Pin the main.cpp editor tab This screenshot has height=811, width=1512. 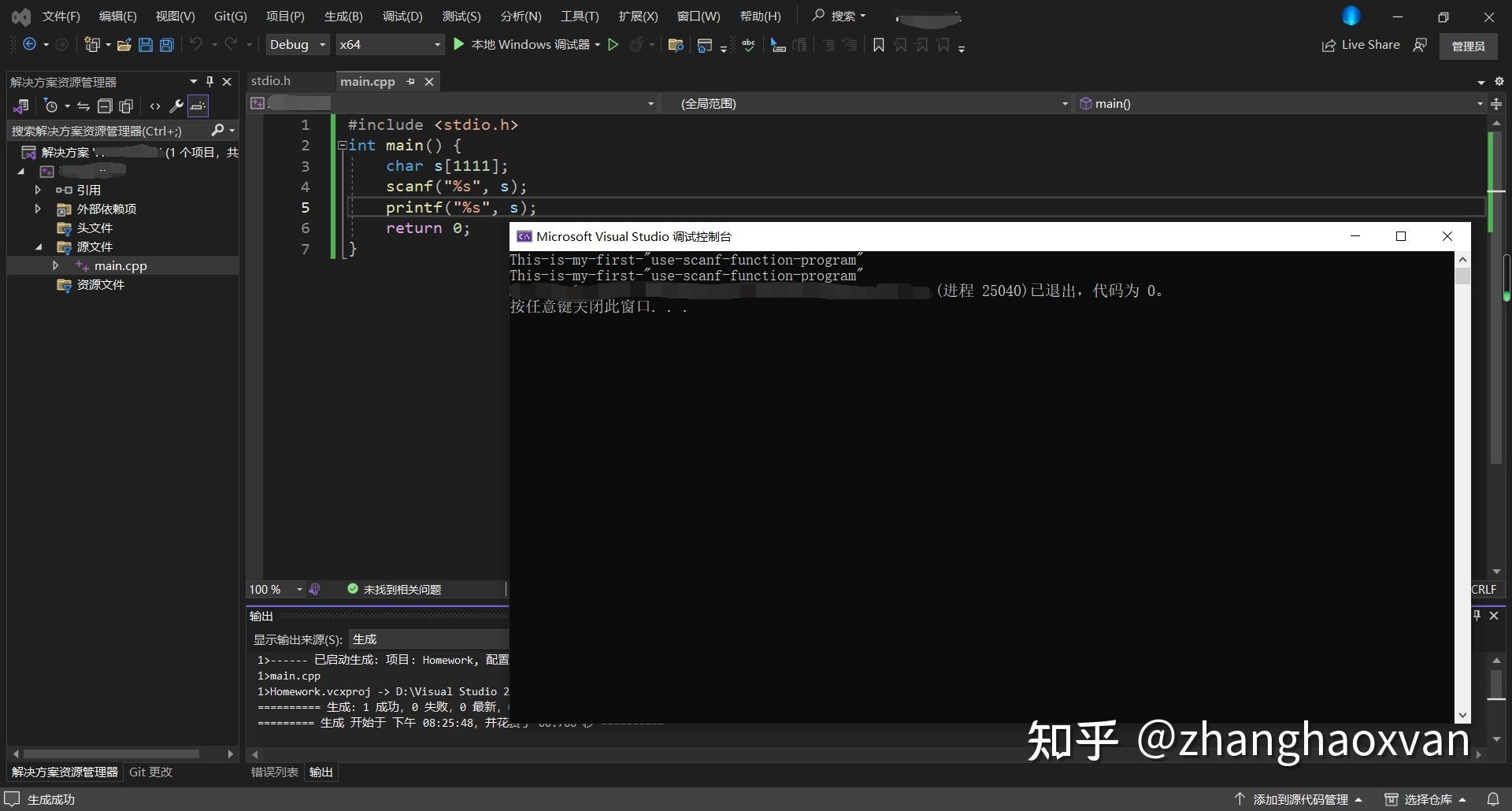(x=410, y=81)
